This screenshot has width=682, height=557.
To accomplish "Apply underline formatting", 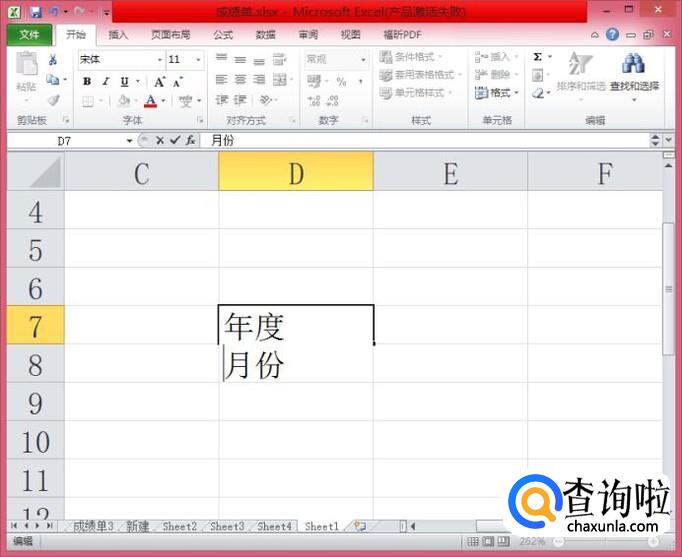I will [124, 81].
